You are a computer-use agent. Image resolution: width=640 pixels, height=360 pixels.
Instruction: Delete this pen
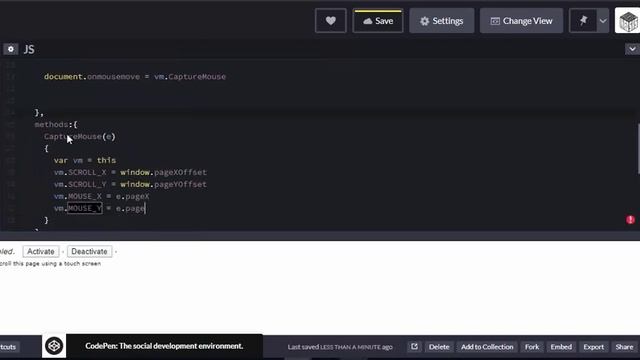coord(439,347)
